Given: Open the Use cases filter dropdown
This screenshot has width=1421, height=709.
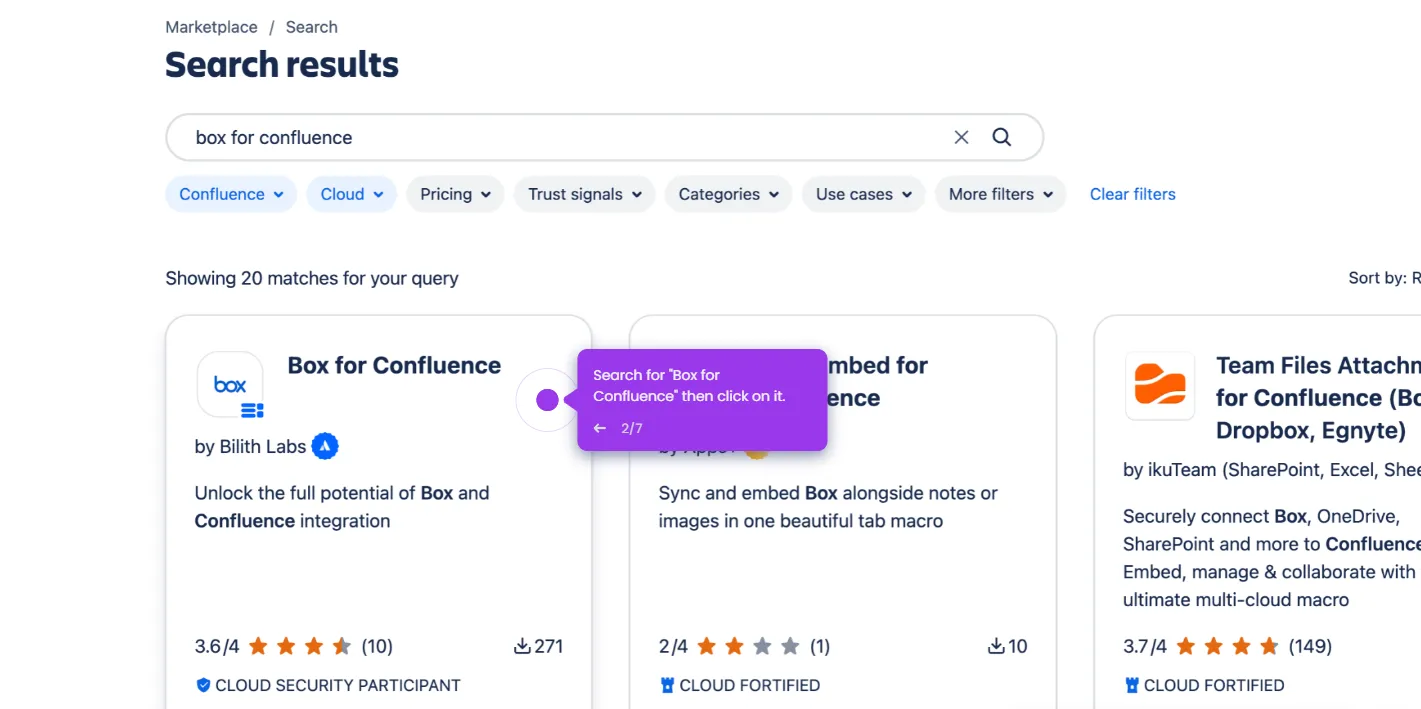Looking at the screenshot, I should [864, 194].
